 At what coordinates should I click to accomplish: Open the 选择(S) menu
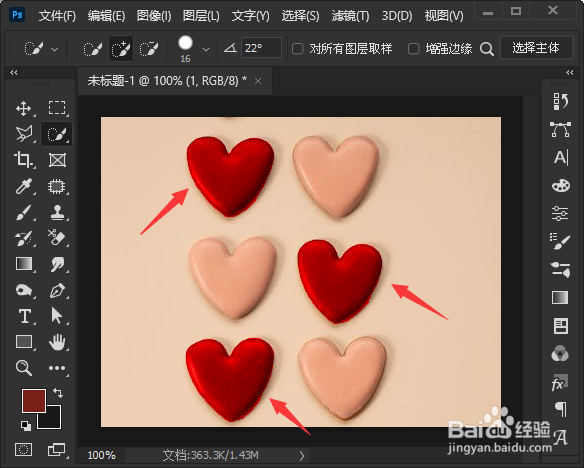pyautogui.click(x=300, y=16)
